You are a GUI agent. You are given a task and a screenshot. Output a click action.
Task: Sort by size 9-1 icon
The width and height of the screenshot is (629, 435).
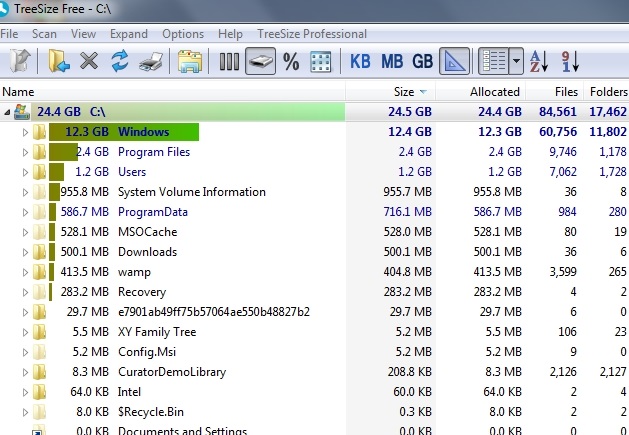point(570,61)
